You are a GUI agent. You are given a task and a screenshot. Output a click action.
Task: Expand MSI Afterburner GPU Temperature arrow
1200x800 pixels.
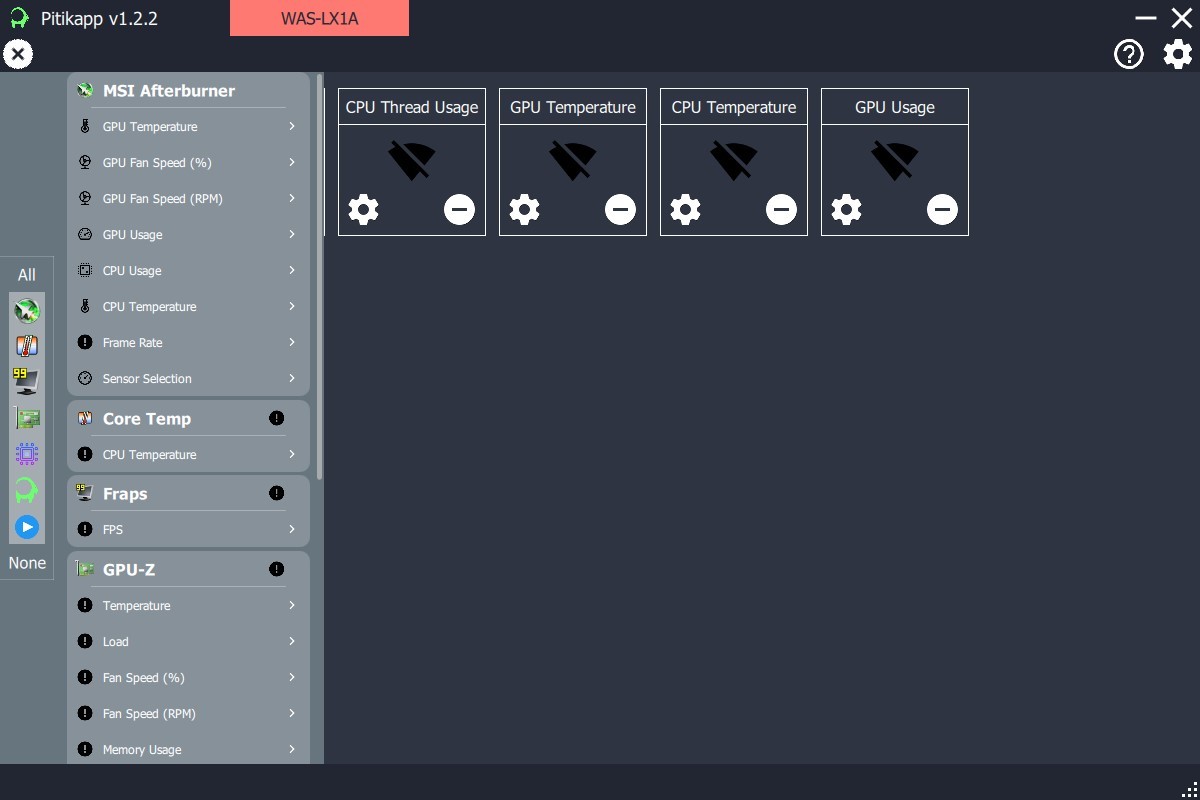pyautogui.click(x=292, y=126)
